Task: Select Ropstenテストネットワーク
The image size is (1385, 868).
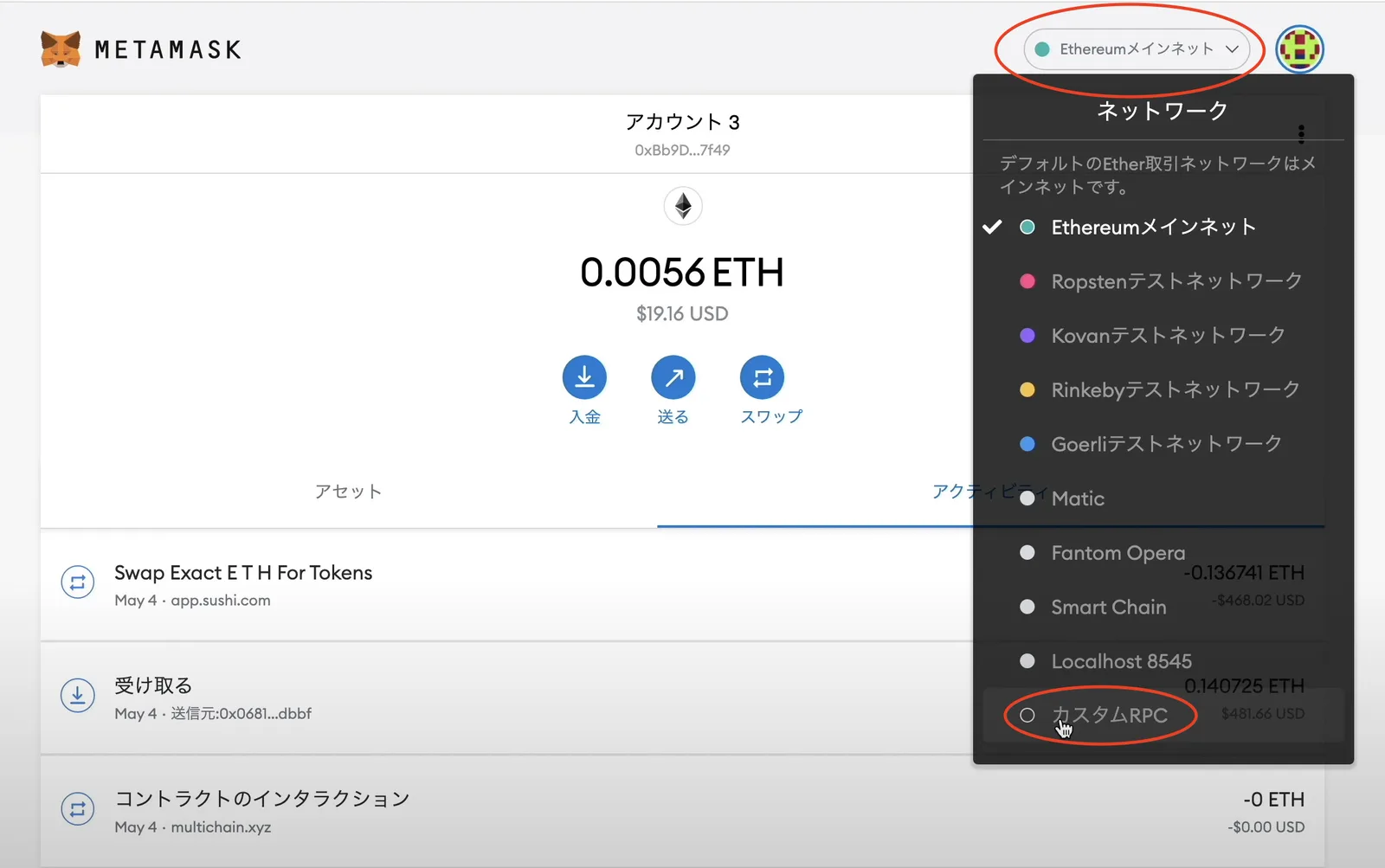Action: (x=1163, y=281)
